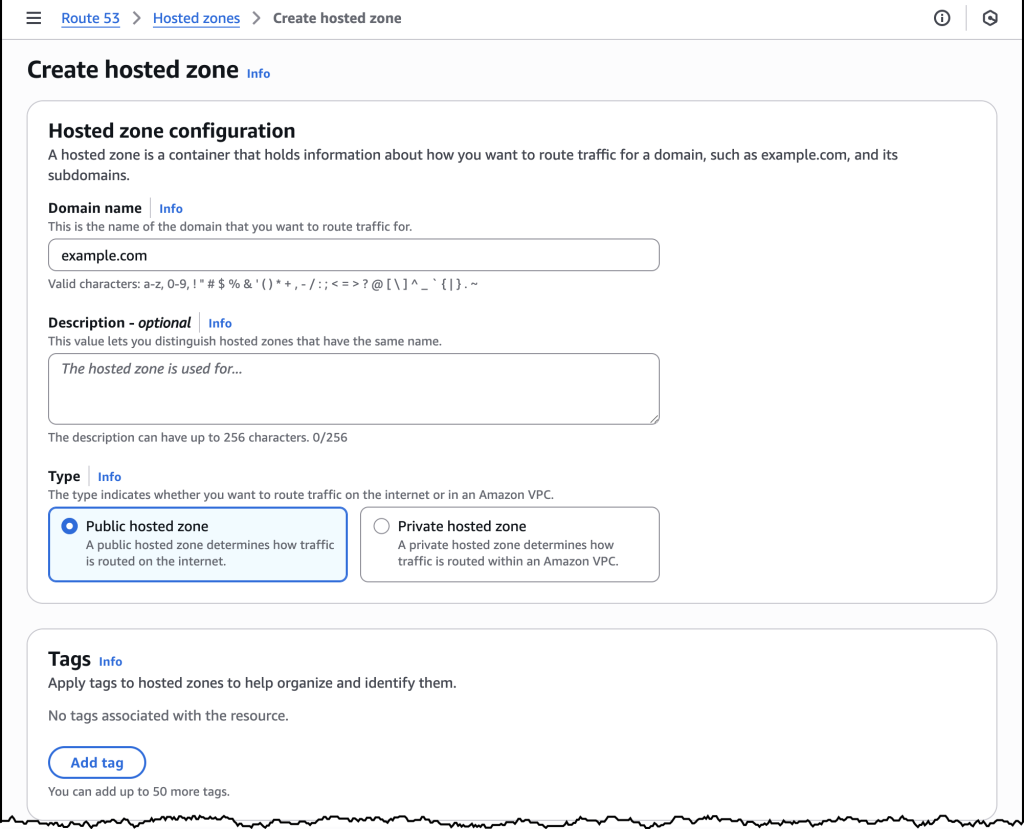
Task: Open Info link beside Type
Action: coord(109,477)
